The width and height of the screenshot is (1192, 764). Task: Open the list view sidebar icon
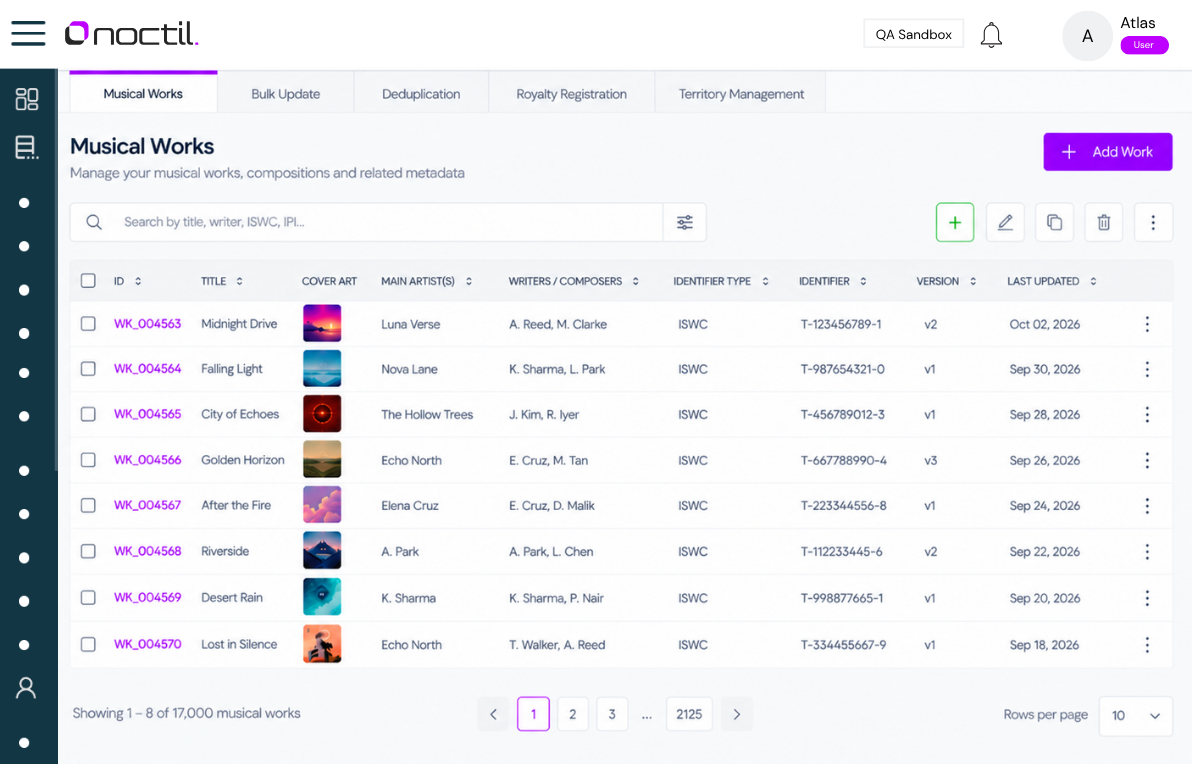click(x=27, y=147)
